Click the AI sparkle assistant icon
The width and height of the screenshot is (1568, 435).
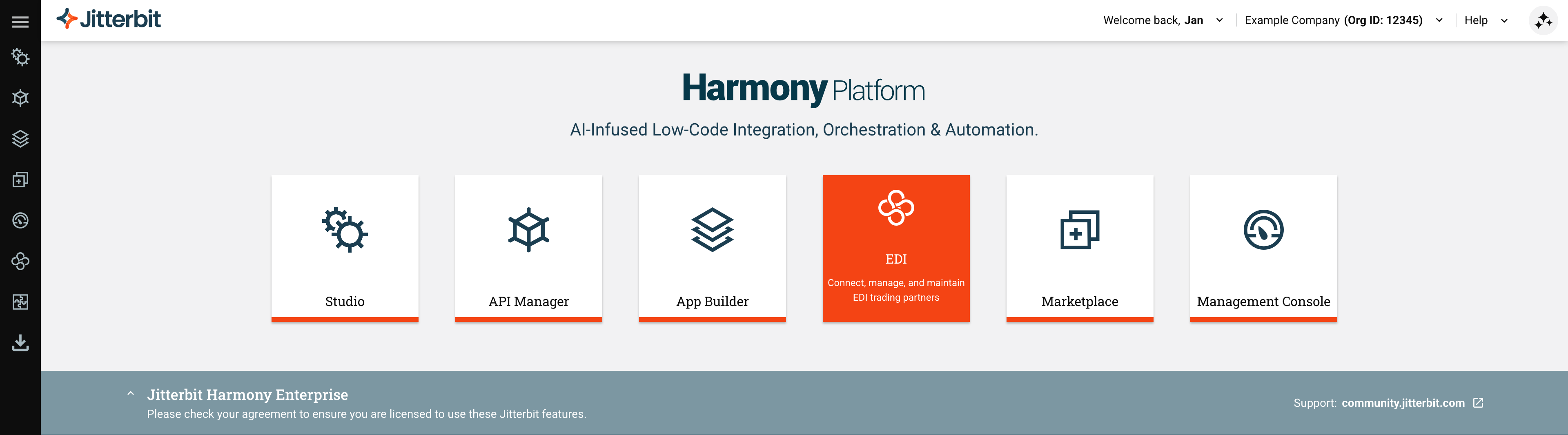(x=1542, y=21)
